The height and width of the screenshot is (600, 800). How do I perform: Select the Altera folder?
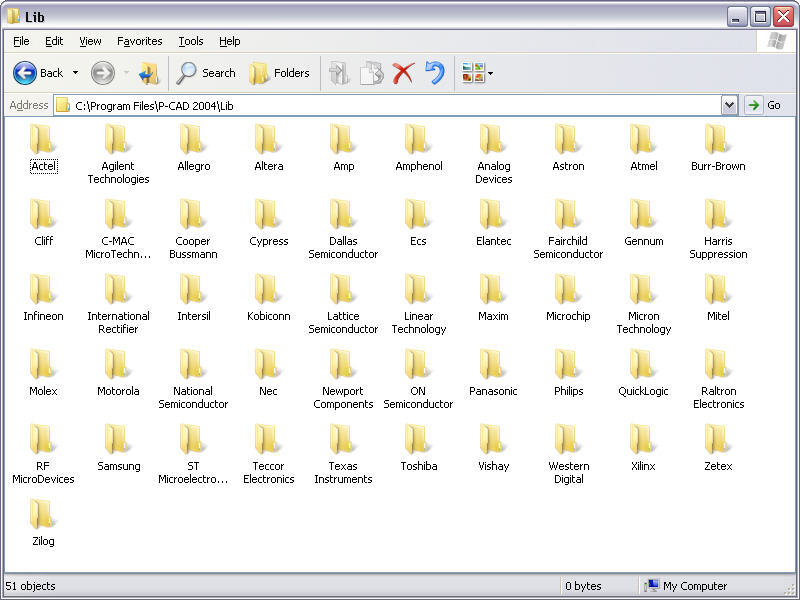click(x=268, y=148)
